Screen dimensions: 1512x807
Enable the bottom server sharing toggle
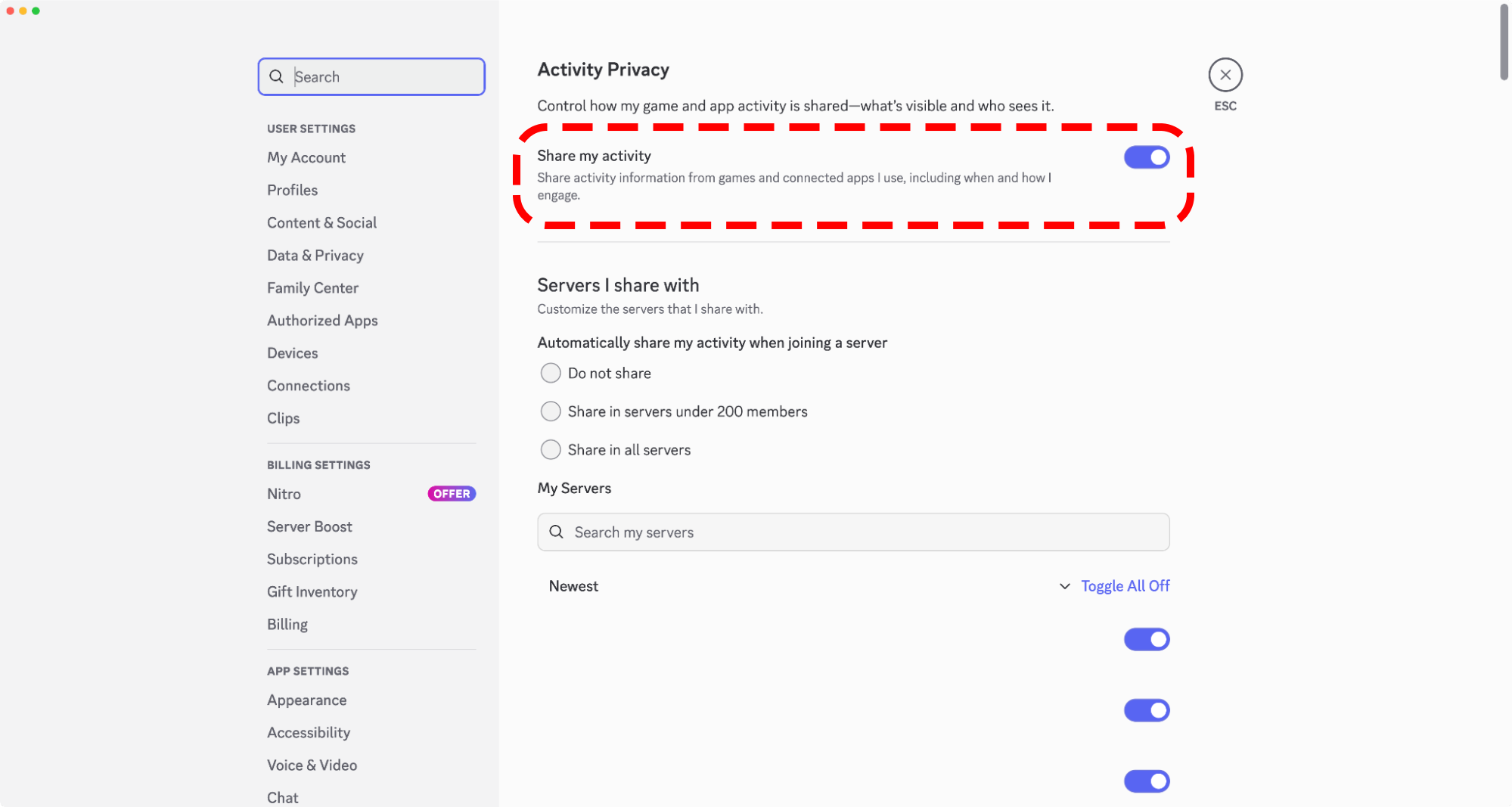click(1146, 781)
